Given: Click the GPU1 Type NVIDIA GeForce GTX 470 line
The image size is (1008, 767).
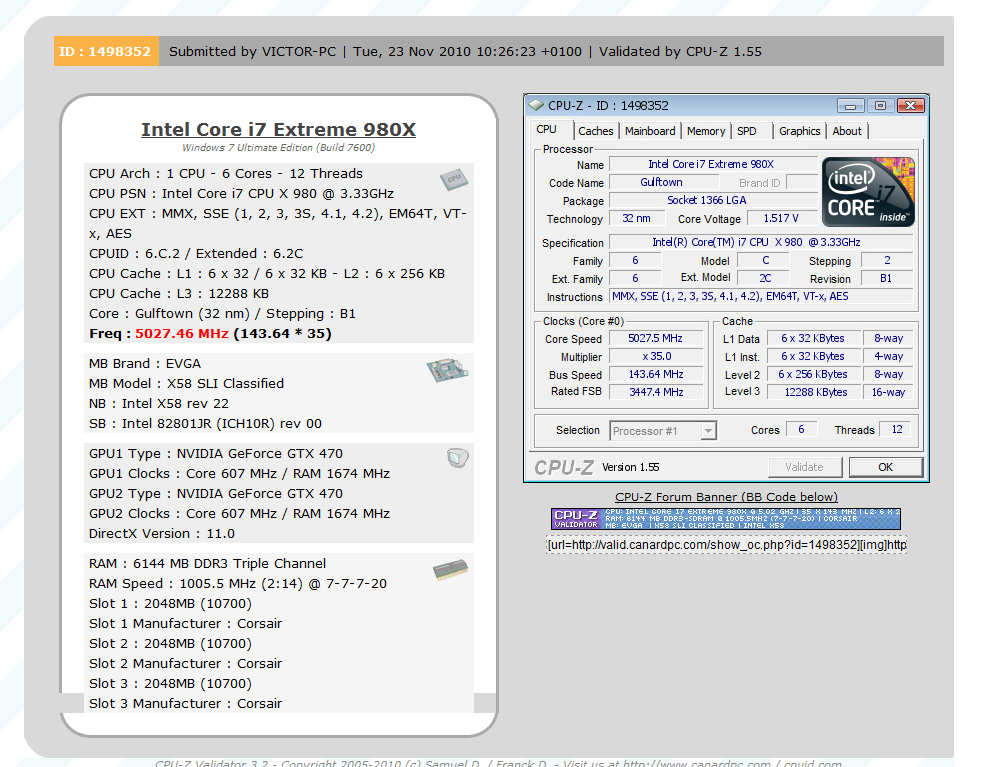Looking at the screenshot, I should (216, 454).
